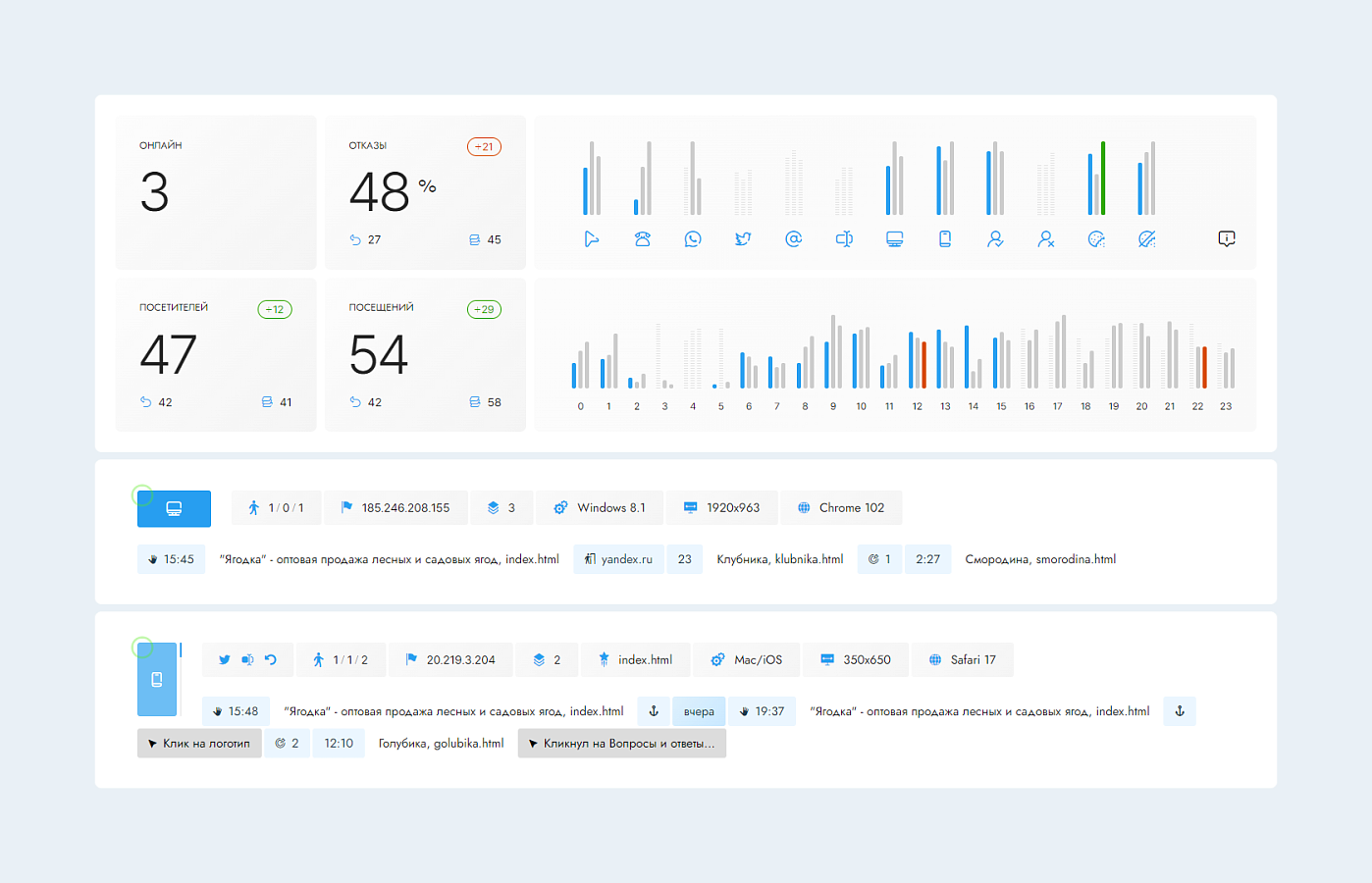Click the yandex.ru referrer chip

pos(618,559)
